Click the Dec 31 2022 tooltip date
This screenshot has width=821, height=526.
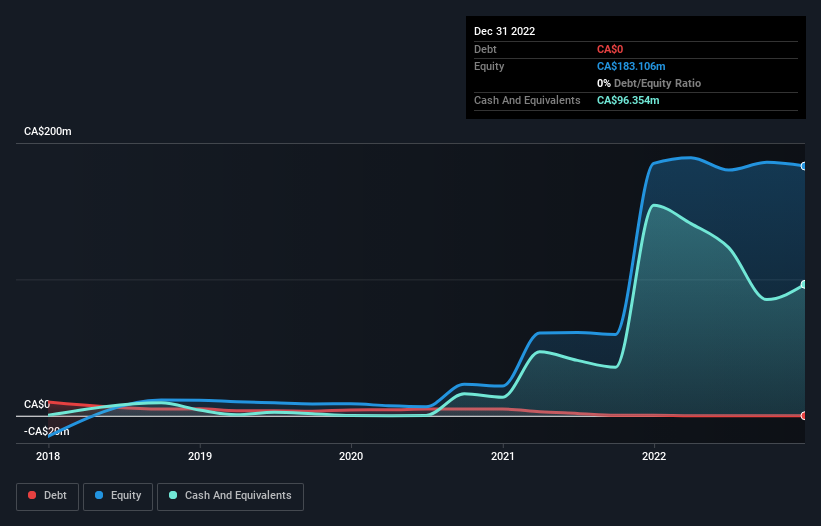(504, 31)
